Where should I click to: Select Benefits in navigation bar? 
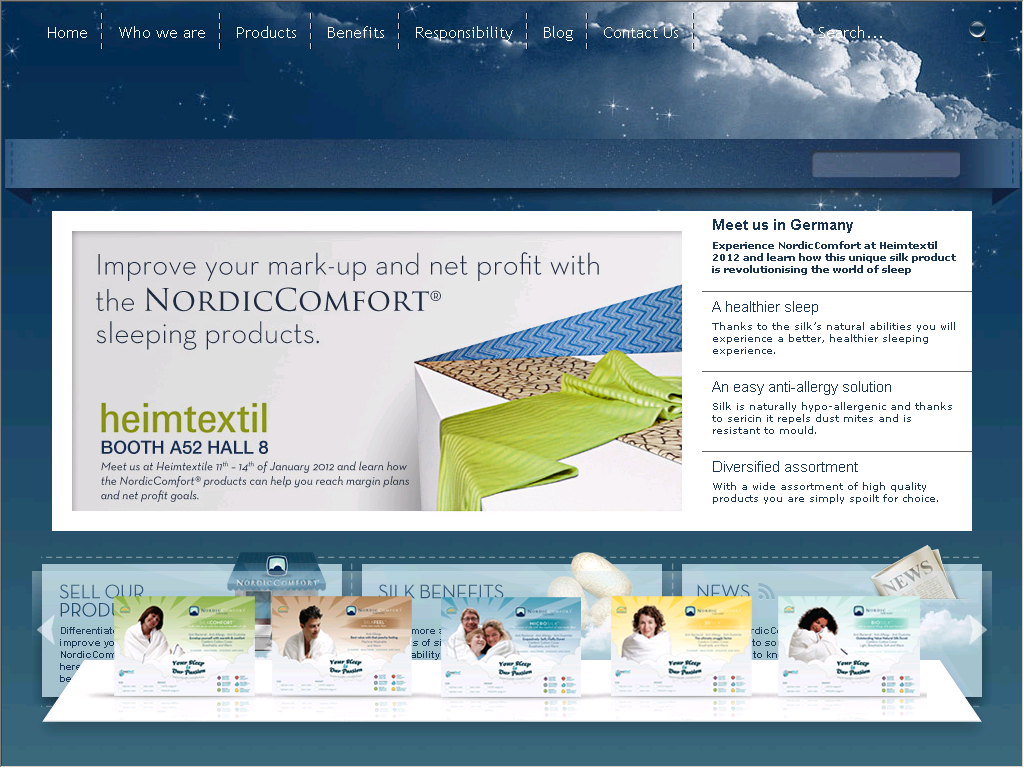[355, 33]
